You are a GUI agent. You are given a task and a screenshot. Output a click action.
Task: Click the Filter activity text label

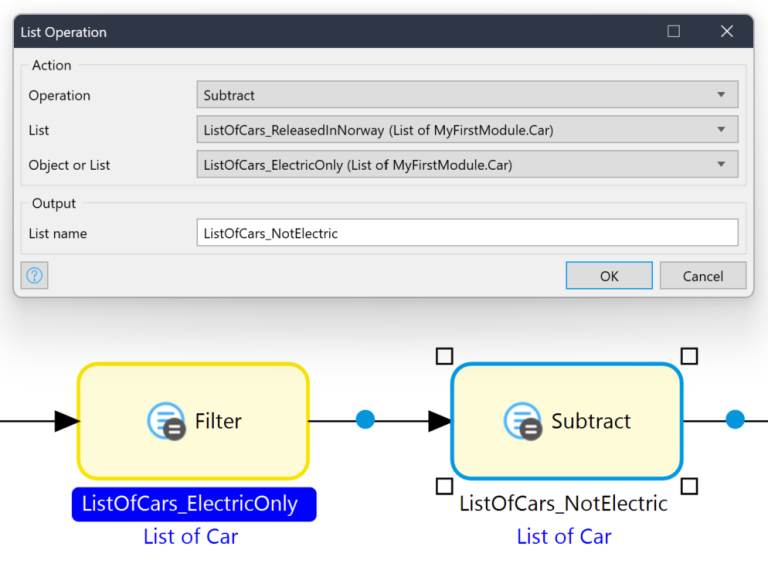[218, 421]
